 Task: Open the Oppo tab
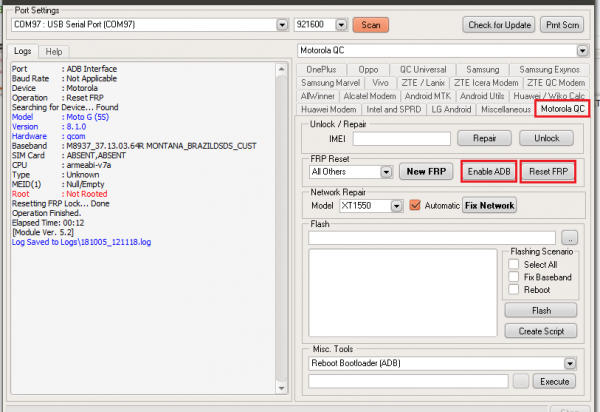click(x=368, y=70)
